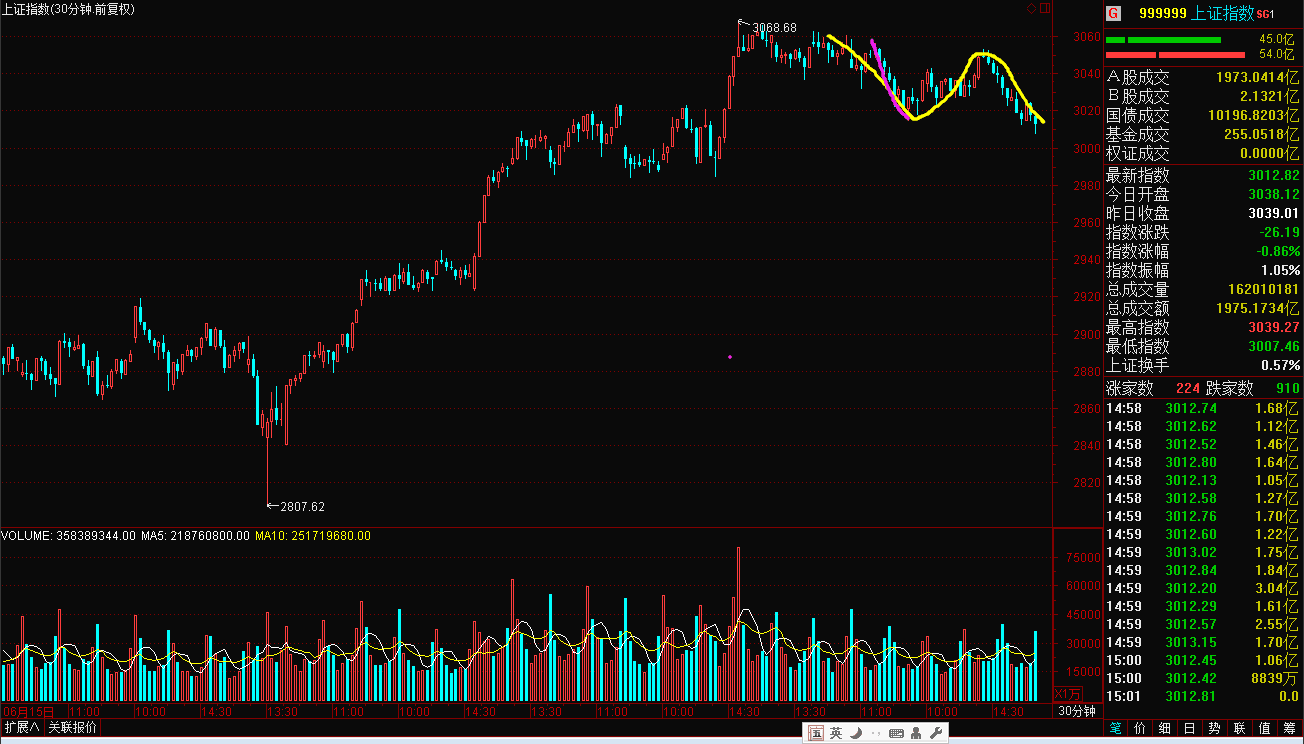The width and height of the screenshot is (1304, 744).
Task: Click the split-panel icon at chart top-right
Action: click(x=1046, y=8)
